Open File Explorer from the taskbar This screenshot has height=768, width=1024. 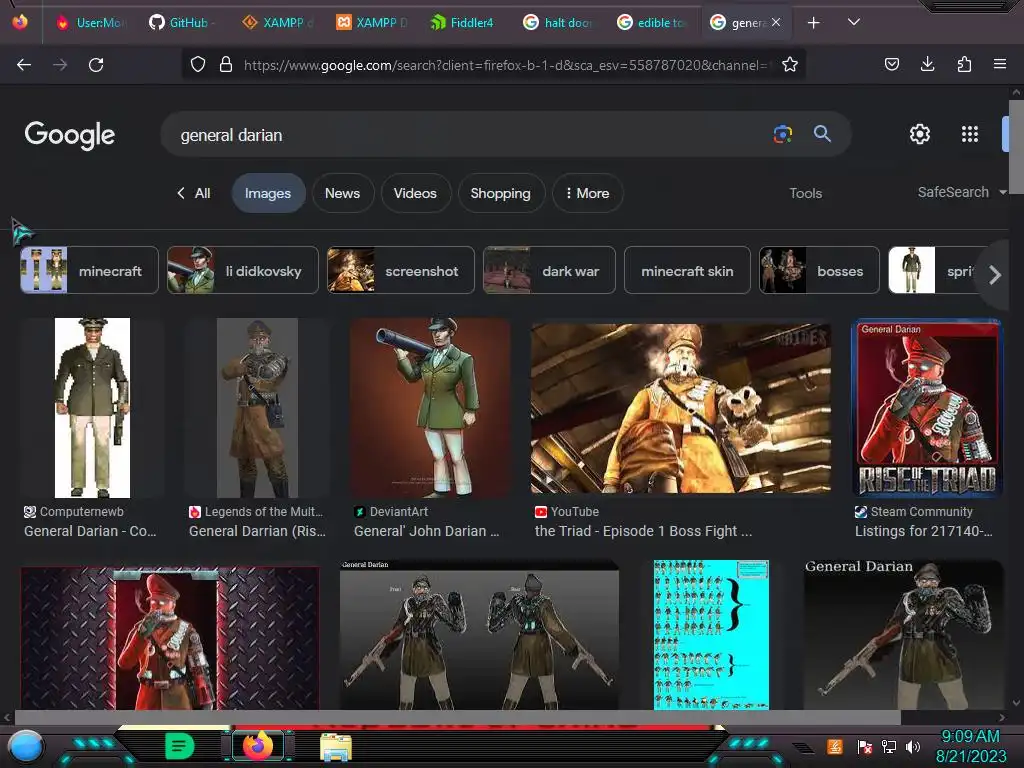pyautogui.click(x=336, y=746)
